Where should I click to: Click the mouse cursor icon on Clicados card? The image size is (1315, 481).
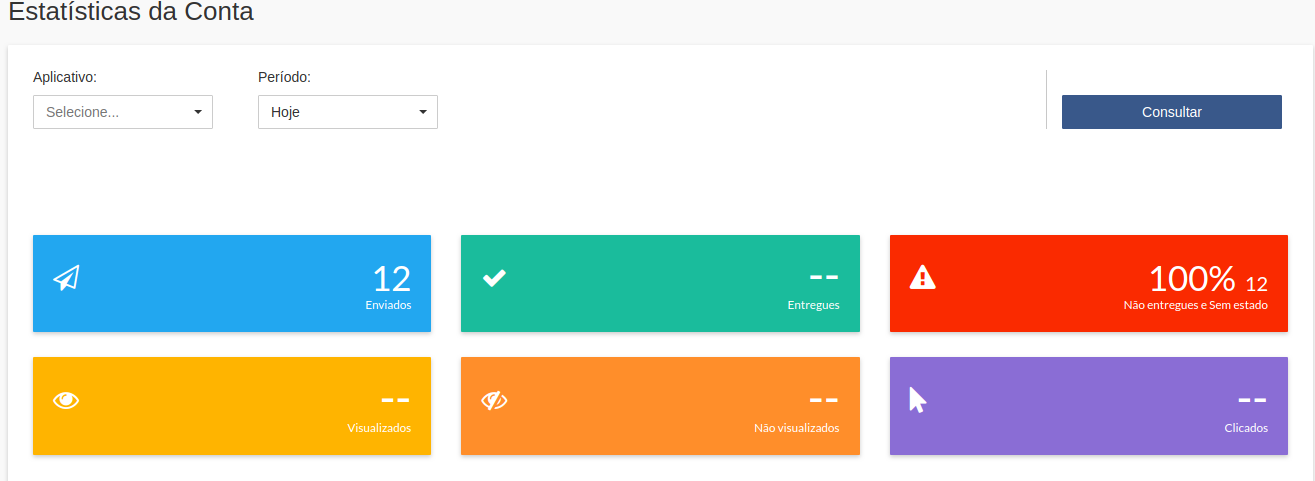click(x=917, y=400)
